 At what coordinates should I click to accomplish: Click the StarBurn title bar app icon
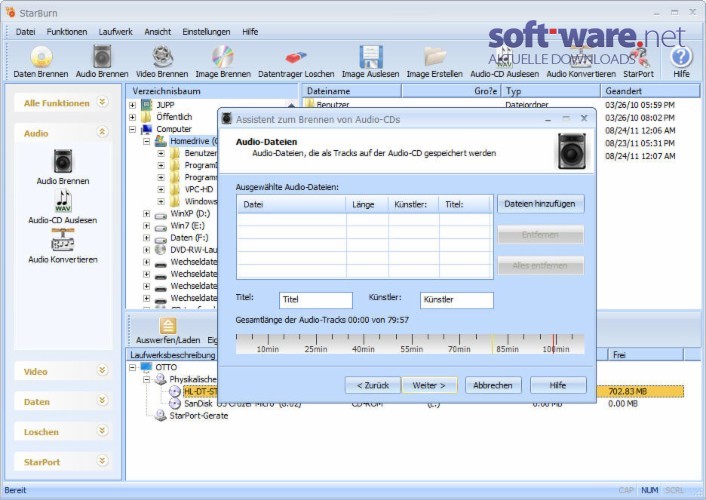tap(10, 12)
